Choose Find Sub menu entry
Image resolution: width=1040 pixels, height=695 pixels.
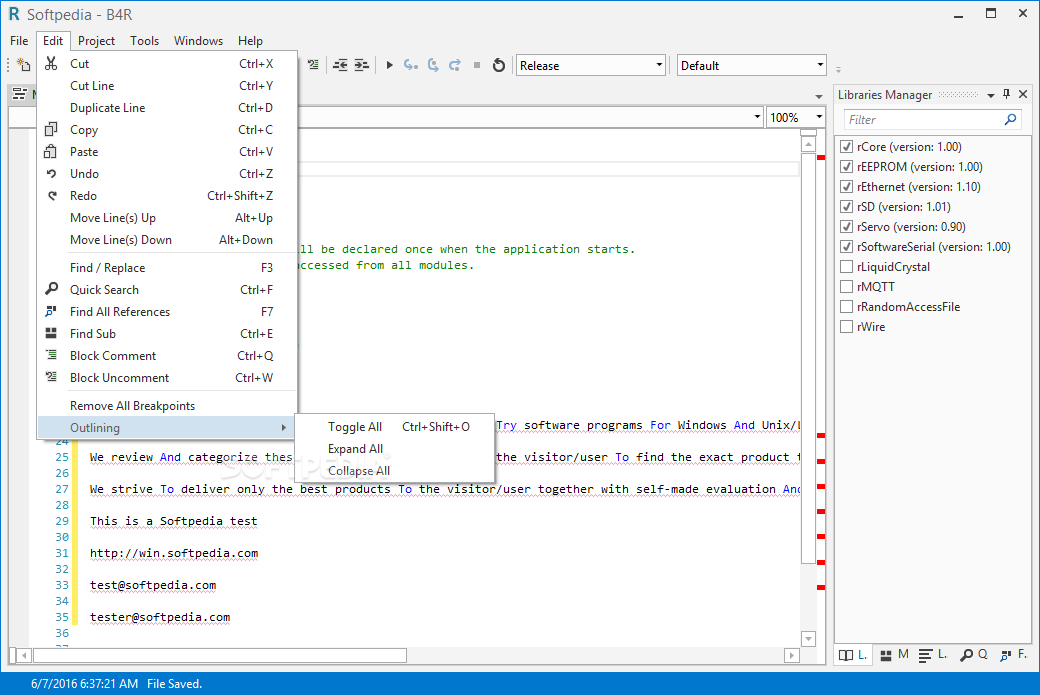[167, 334]
